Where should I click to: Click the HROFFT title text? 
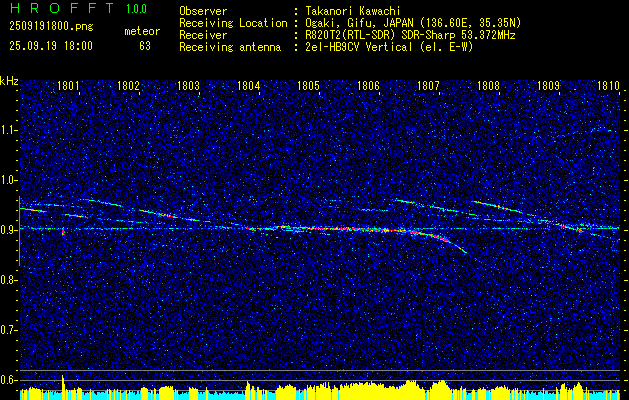click(62, 8)
